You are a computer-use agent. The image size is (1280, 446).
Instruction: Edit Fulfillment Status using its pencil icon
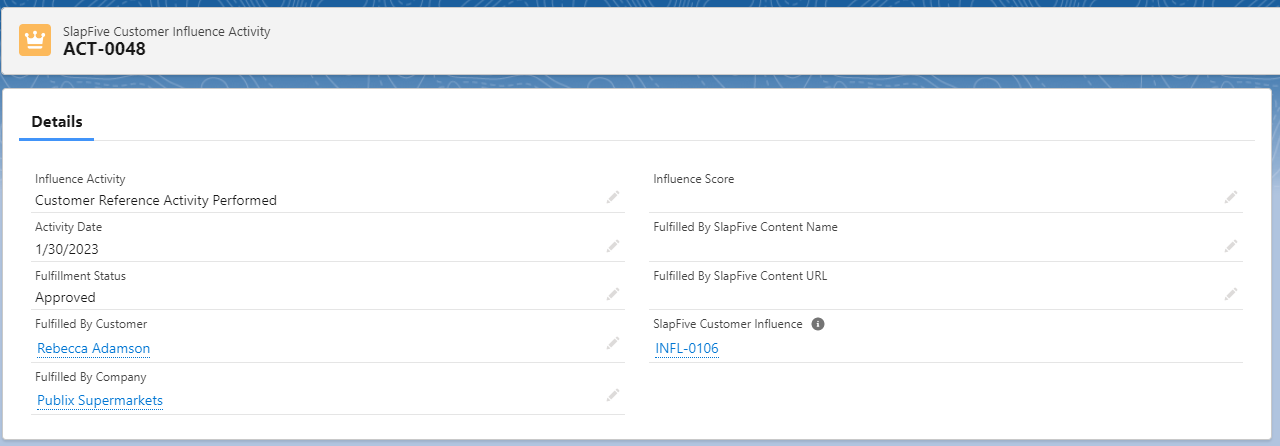pyautogui.click(x=613, y=294)
